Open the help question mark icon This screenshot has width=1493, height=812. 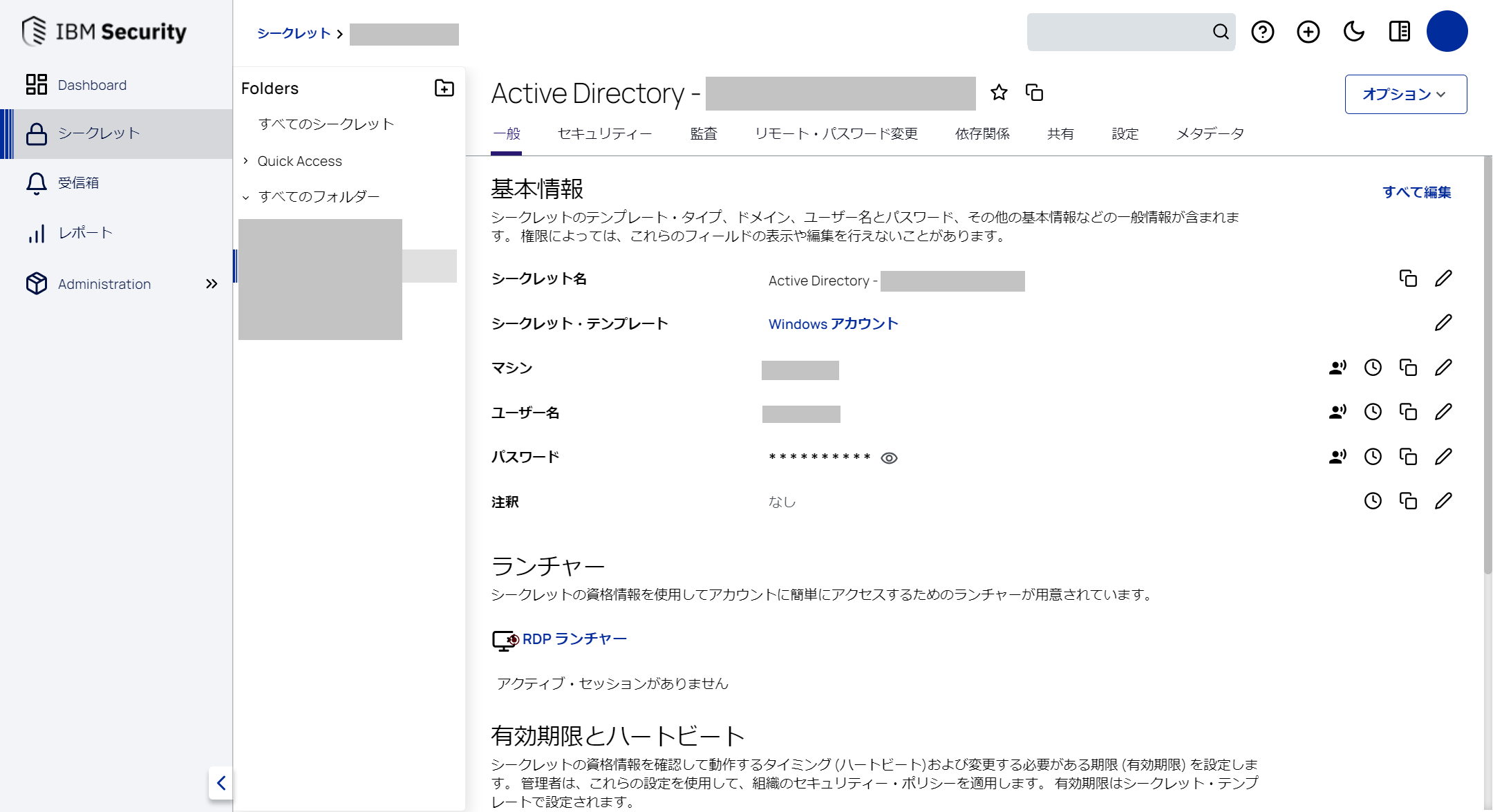pos(1263,32)
